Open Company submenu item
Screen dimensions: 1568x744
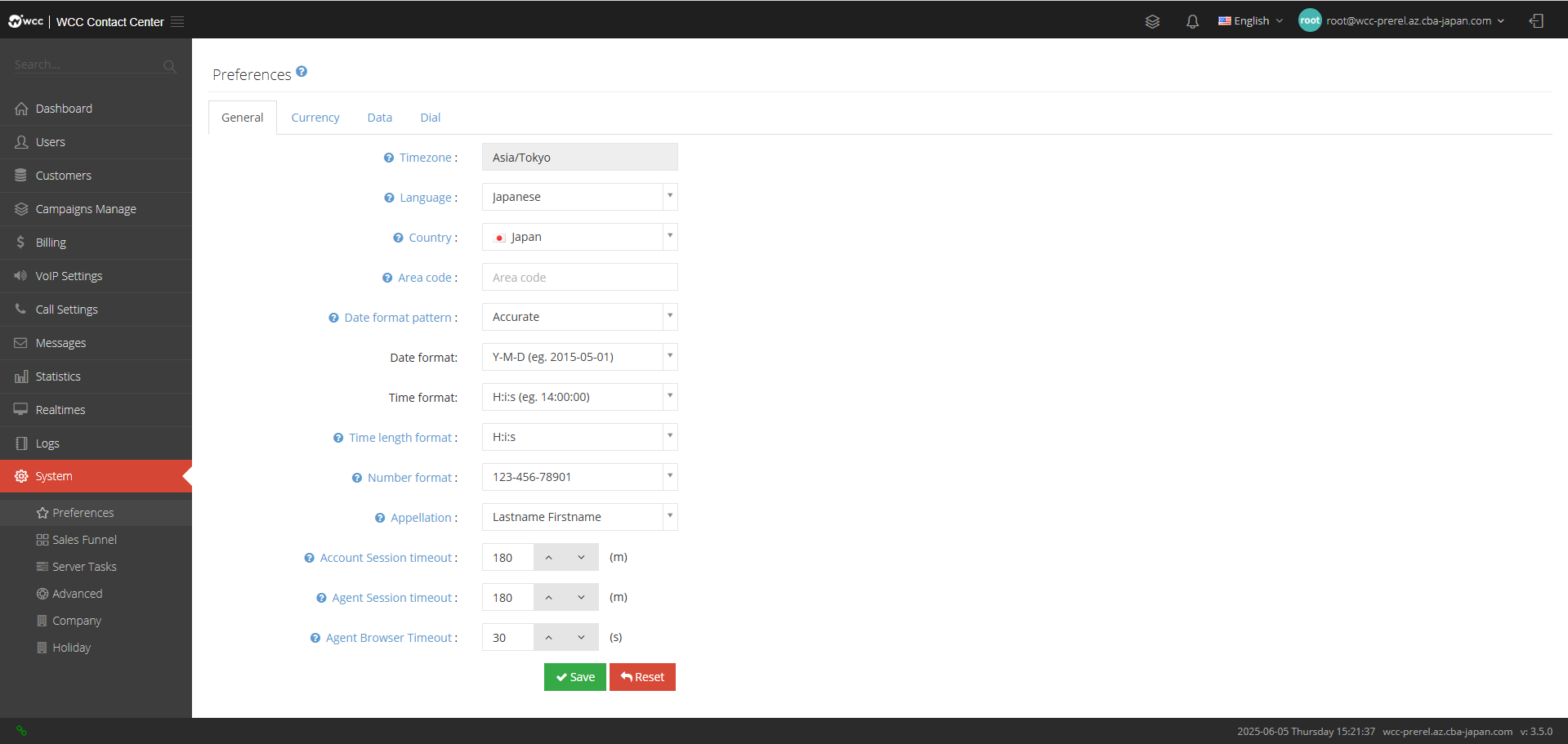point(96,621)
